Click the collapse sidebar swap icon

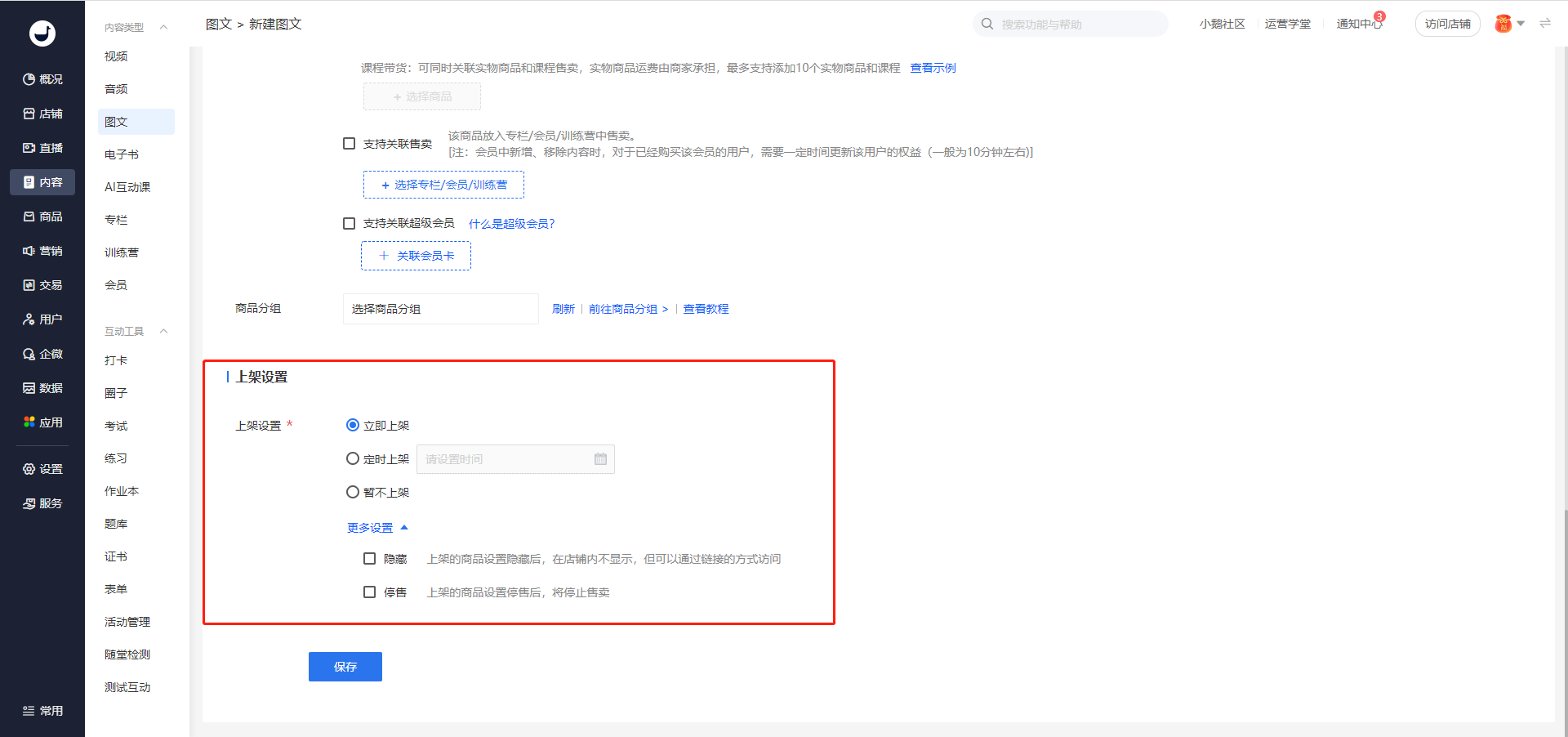pyautogui.click(x=1545, y=24)
